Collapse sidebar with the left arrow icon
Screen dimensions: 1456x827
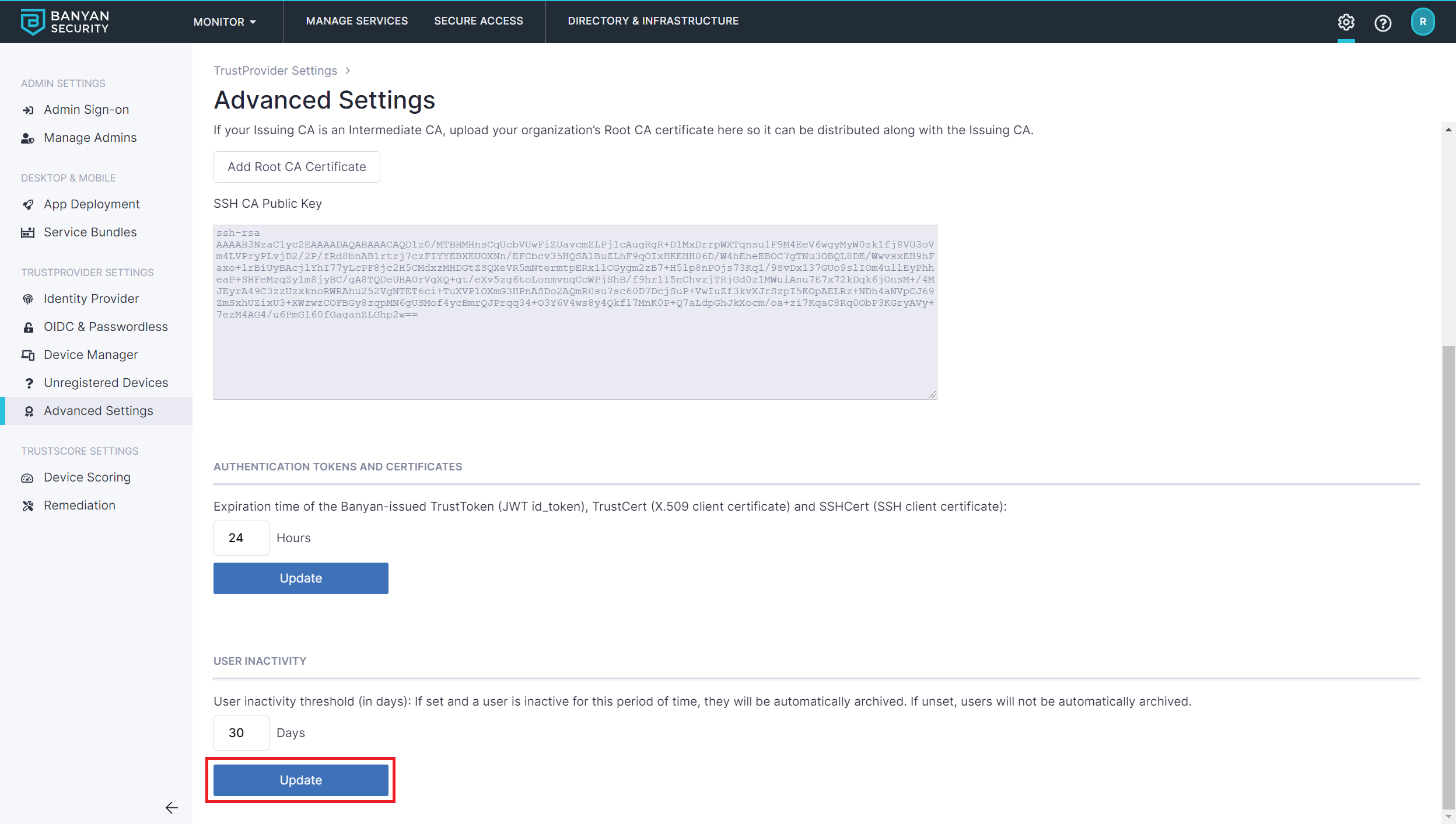coord(171,808)
